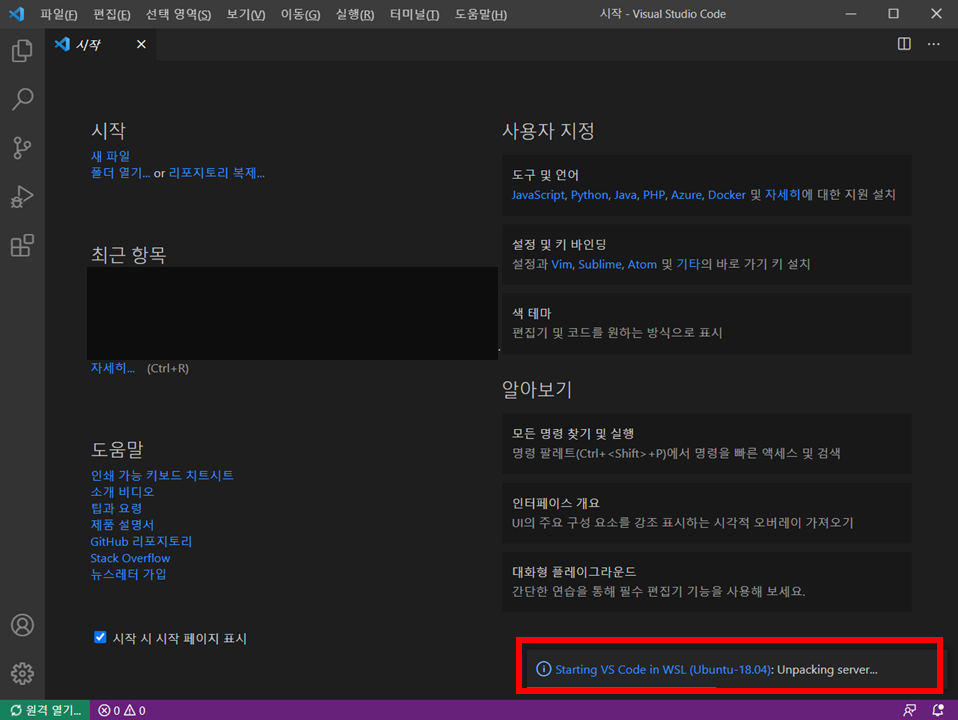Click the (Ctrl+R) shortcut hint text

(167, 368)
